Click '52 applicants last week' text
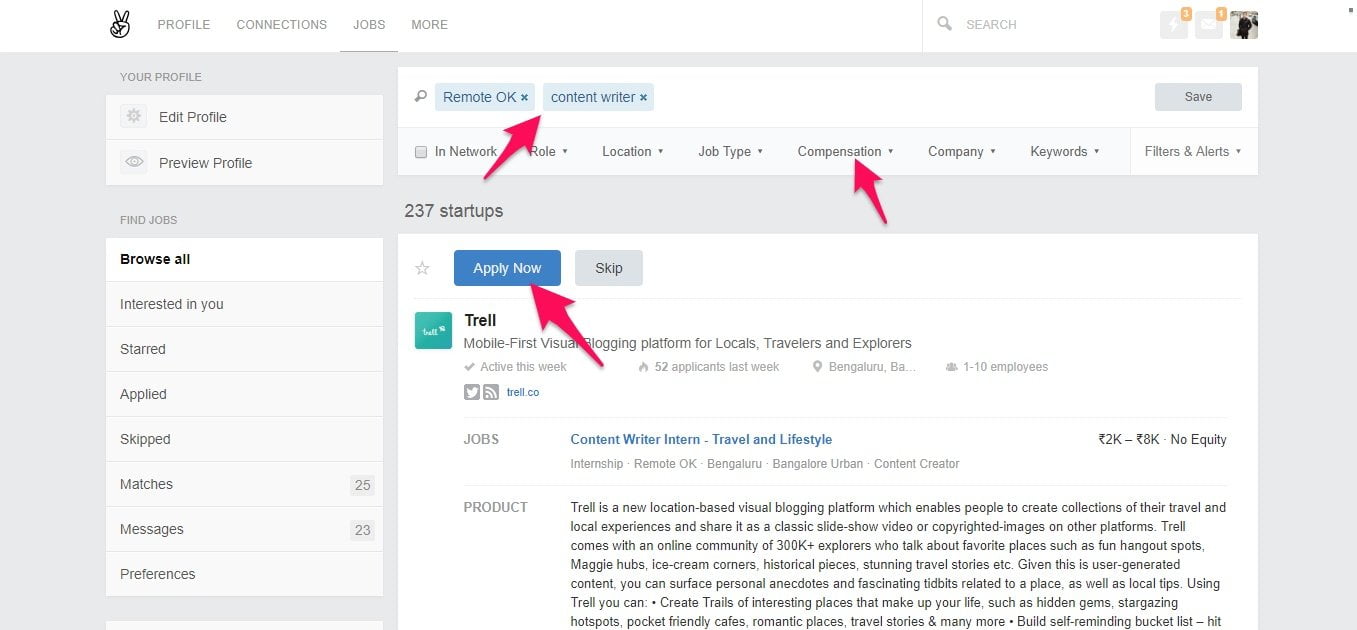 pyautogui.click(x=717, y=367)
